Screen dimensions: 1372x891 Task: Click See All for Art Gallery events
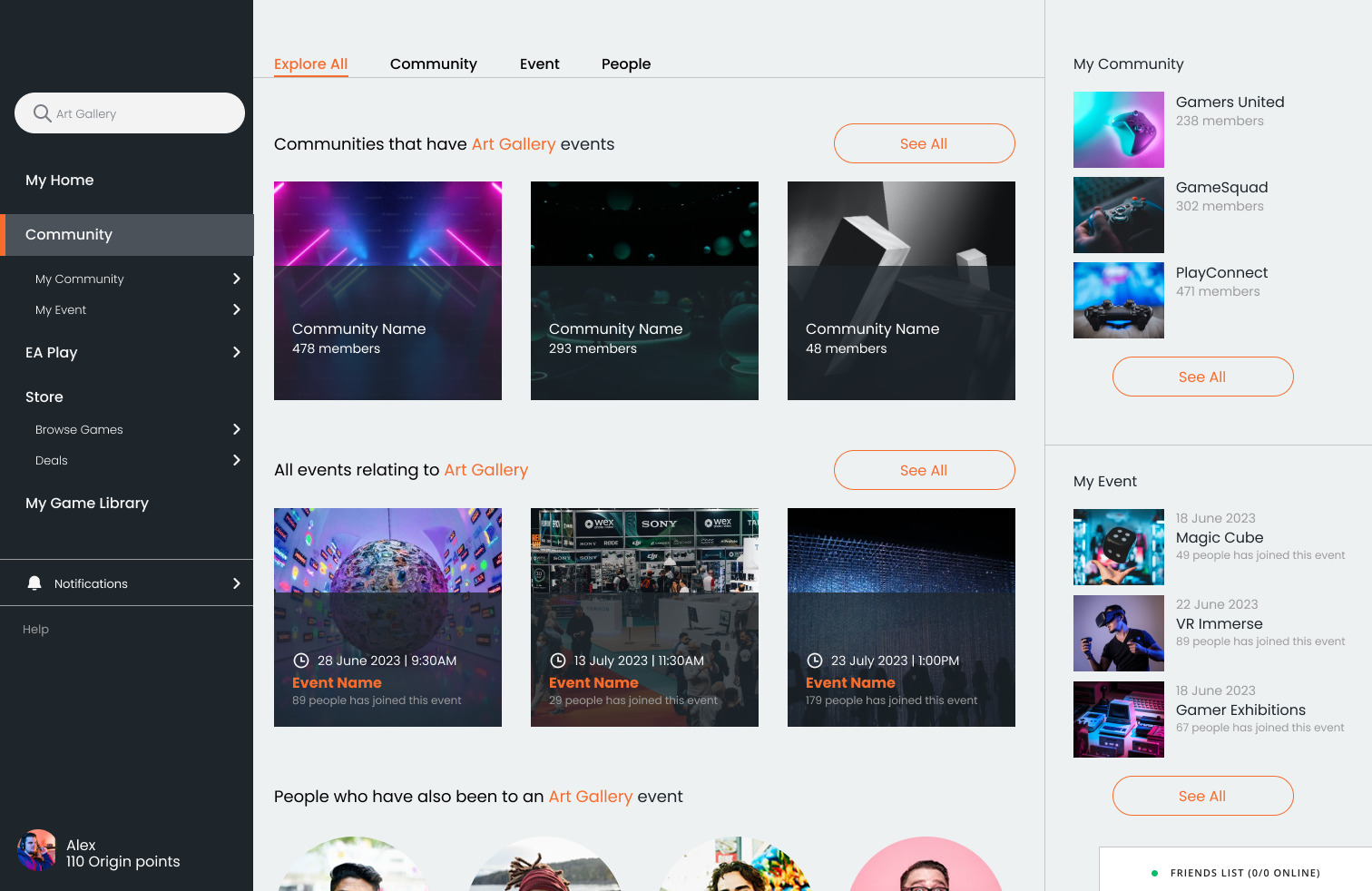(x=924, y=470)
